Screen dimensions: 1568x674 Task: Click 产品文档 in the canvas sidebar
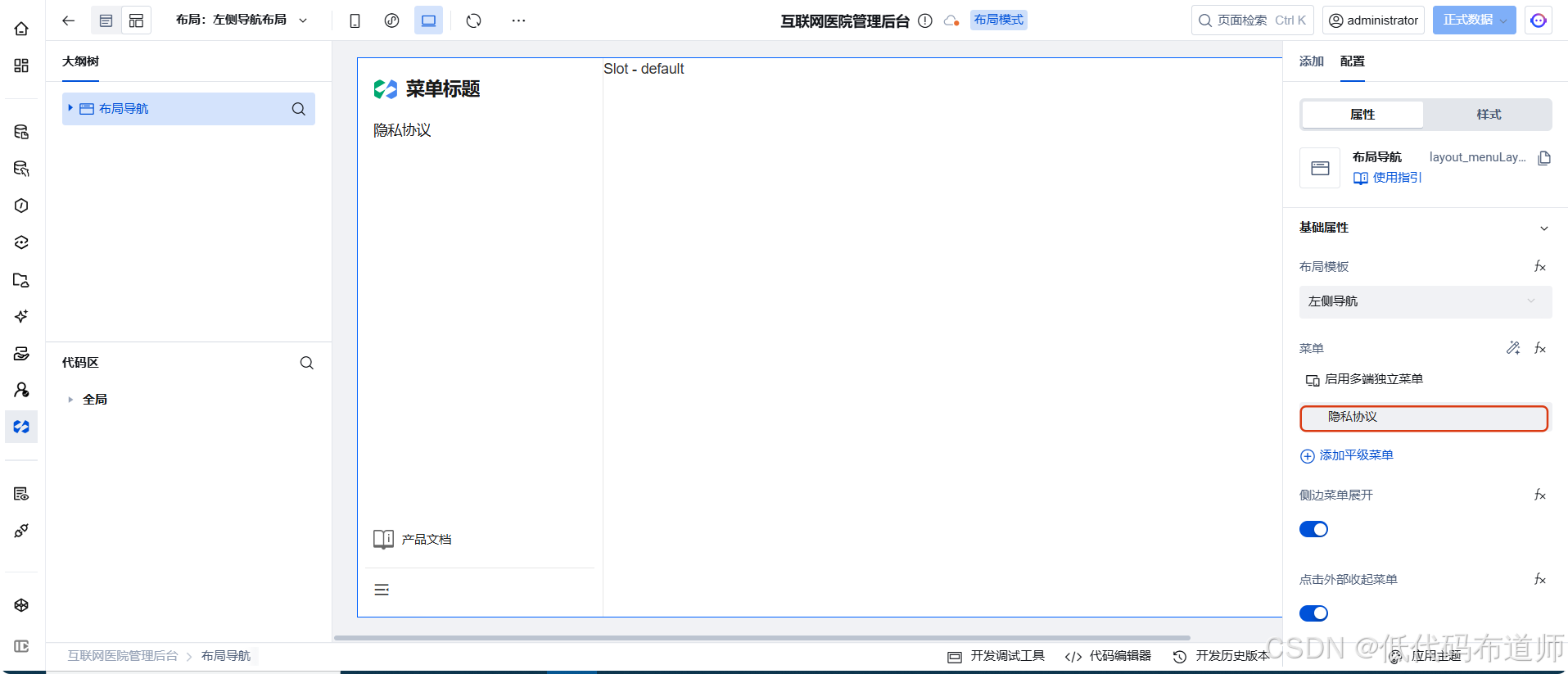point(413,539)
